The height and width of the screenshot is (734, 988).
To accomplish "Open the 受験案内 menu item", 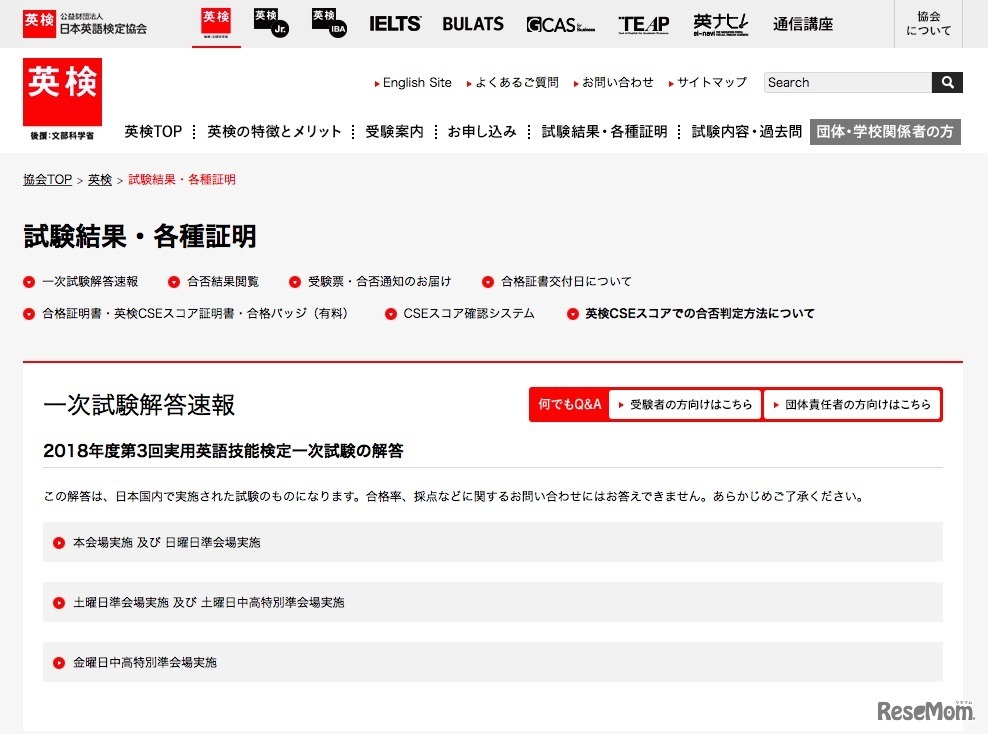I will 394,130.
